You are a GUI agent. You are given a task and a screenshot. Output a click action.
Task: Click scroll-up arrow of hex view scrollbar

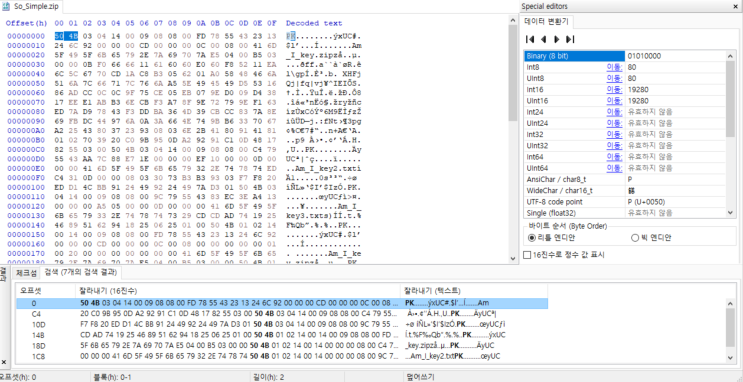coord(512,20)
